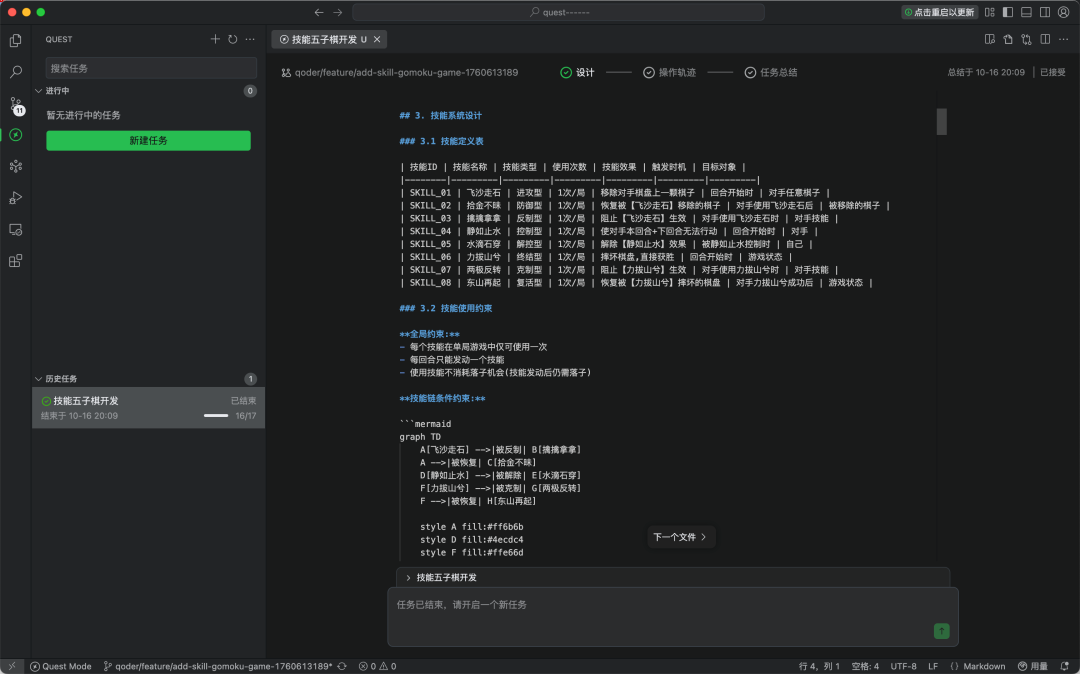1080x674 pixels.
Task: Click the plus icon in Quest header
Action: pos(215,39)
